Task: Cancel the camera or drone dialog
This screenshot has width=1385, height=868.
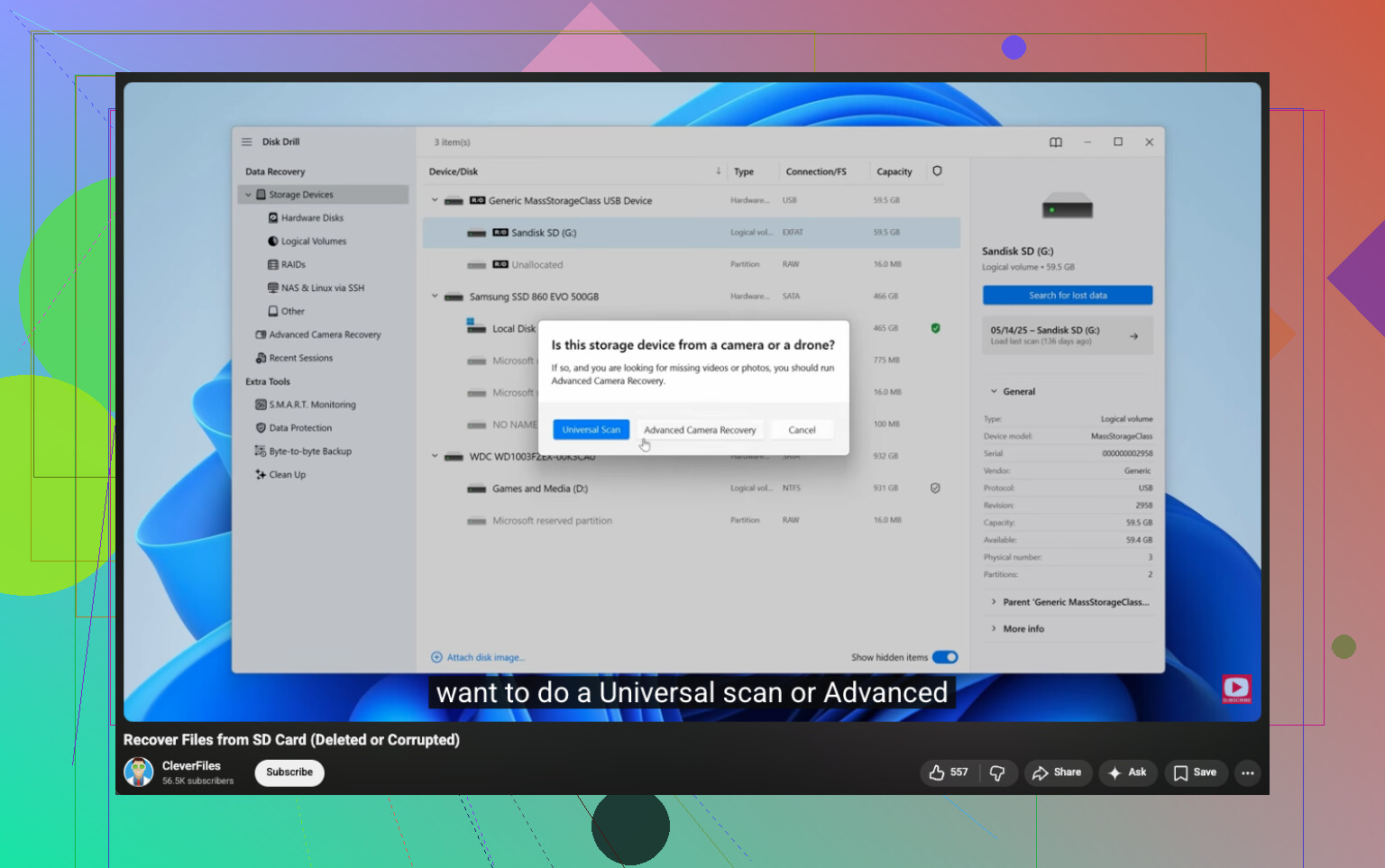Action: [802, 430]
